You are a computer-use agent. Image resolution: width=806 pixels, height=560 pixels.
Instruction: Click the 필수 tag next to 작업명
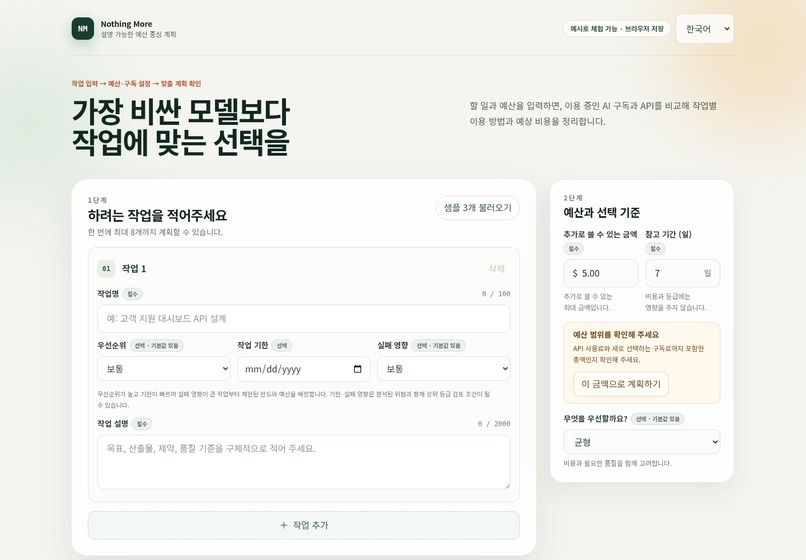pyautogui.click(x=133, y=294)
